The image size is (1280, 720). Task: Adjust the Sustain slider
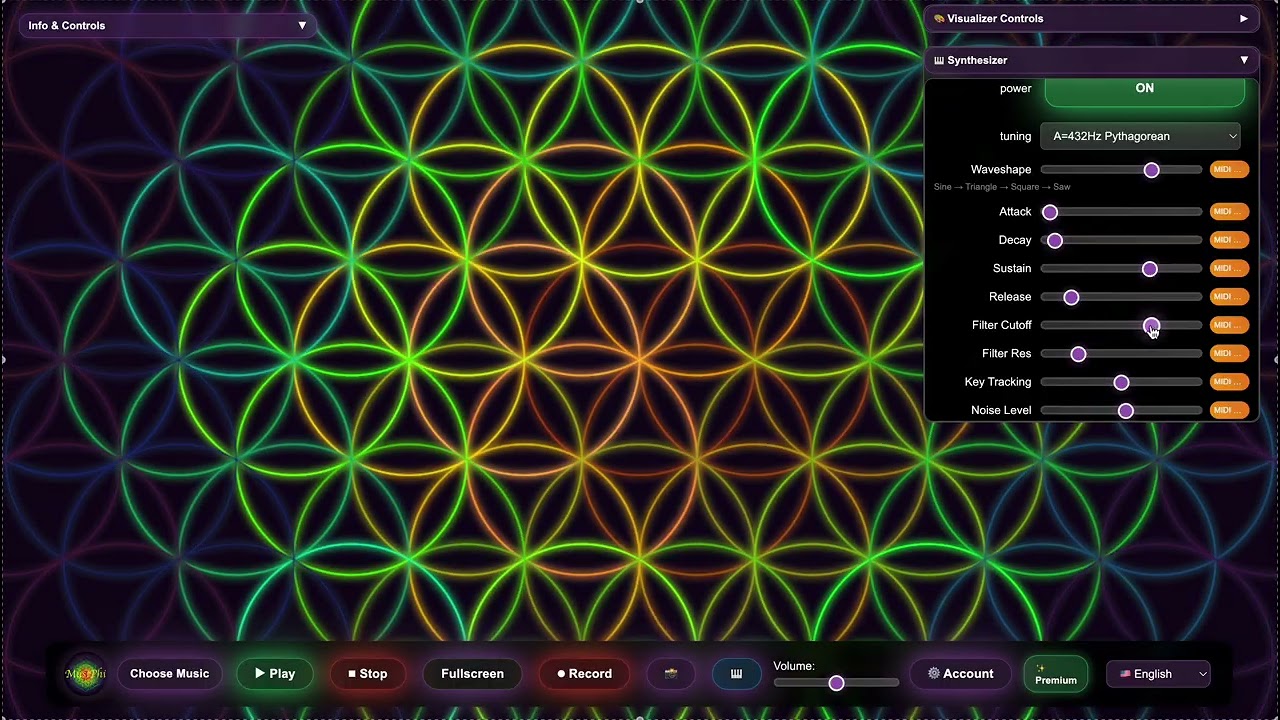coord(1121,268)
